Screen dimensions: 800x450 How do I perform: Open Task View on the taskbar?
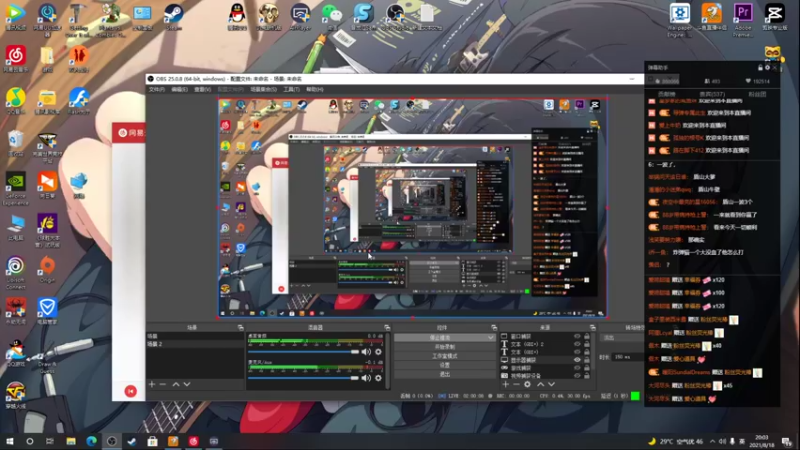coord(49,441)
